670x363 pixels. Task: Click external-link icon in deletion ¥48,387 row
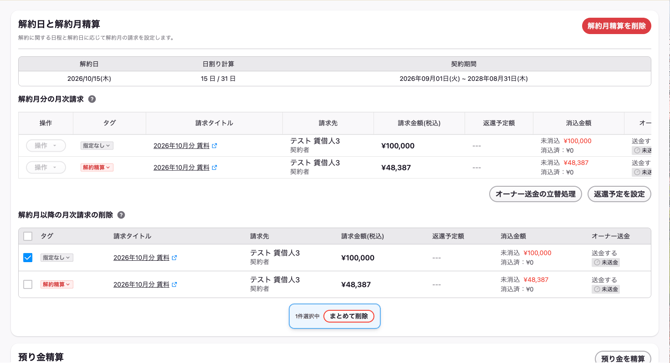click(x=174, y=284)
